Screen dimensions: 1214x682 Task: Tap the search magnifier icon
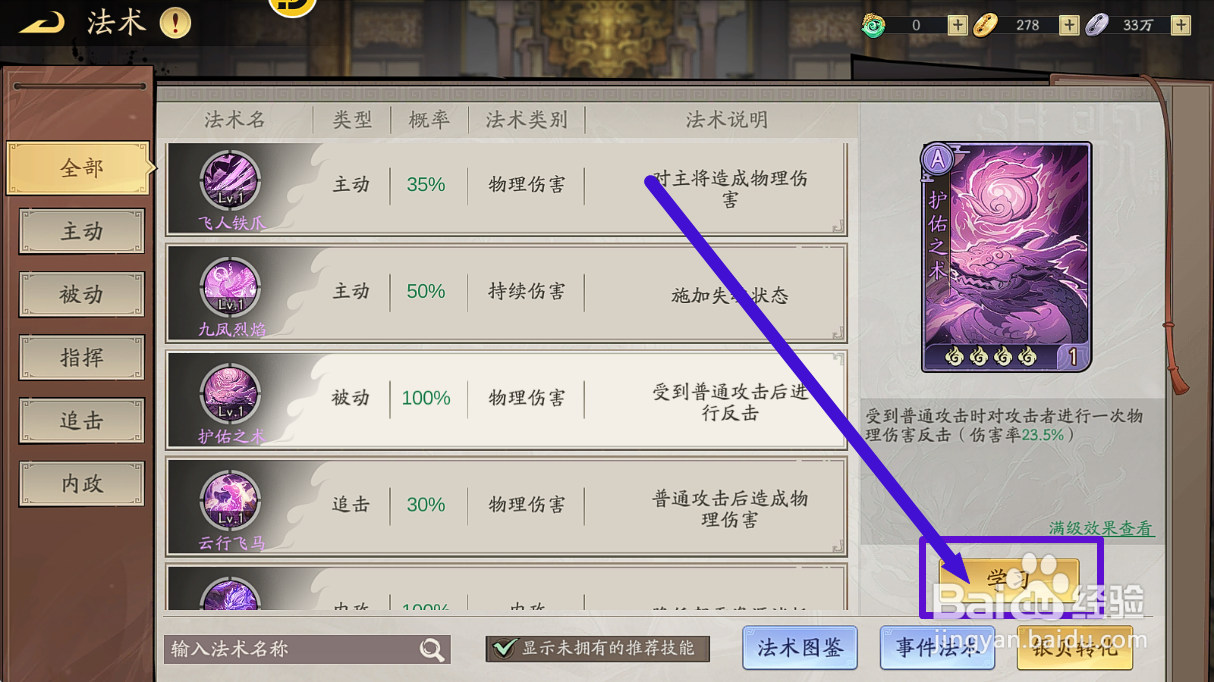tap(432, 650)
